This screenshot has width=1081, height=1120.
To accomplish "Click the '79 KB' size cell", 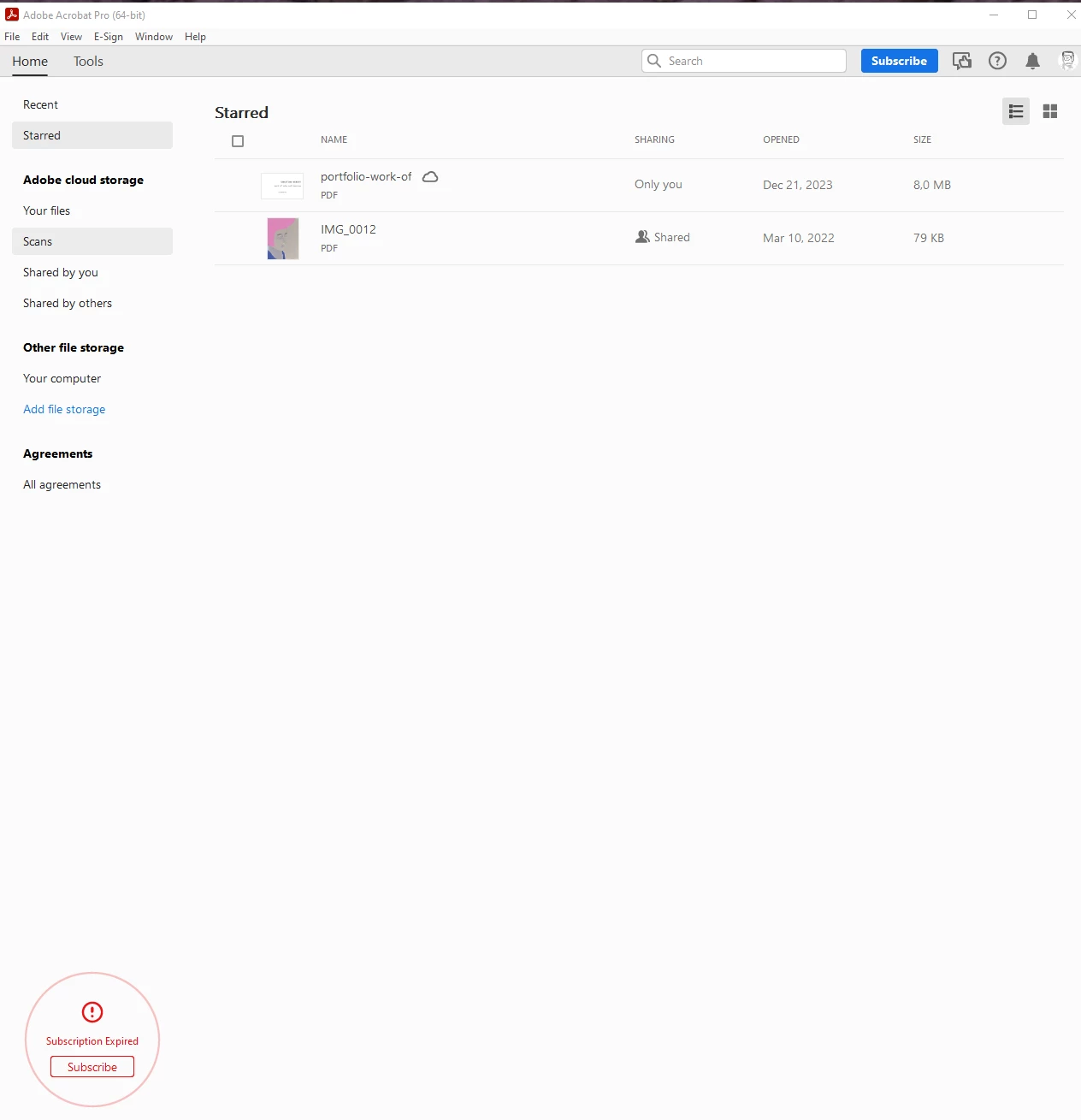I will pyautogui.click(x=928, y=238).
